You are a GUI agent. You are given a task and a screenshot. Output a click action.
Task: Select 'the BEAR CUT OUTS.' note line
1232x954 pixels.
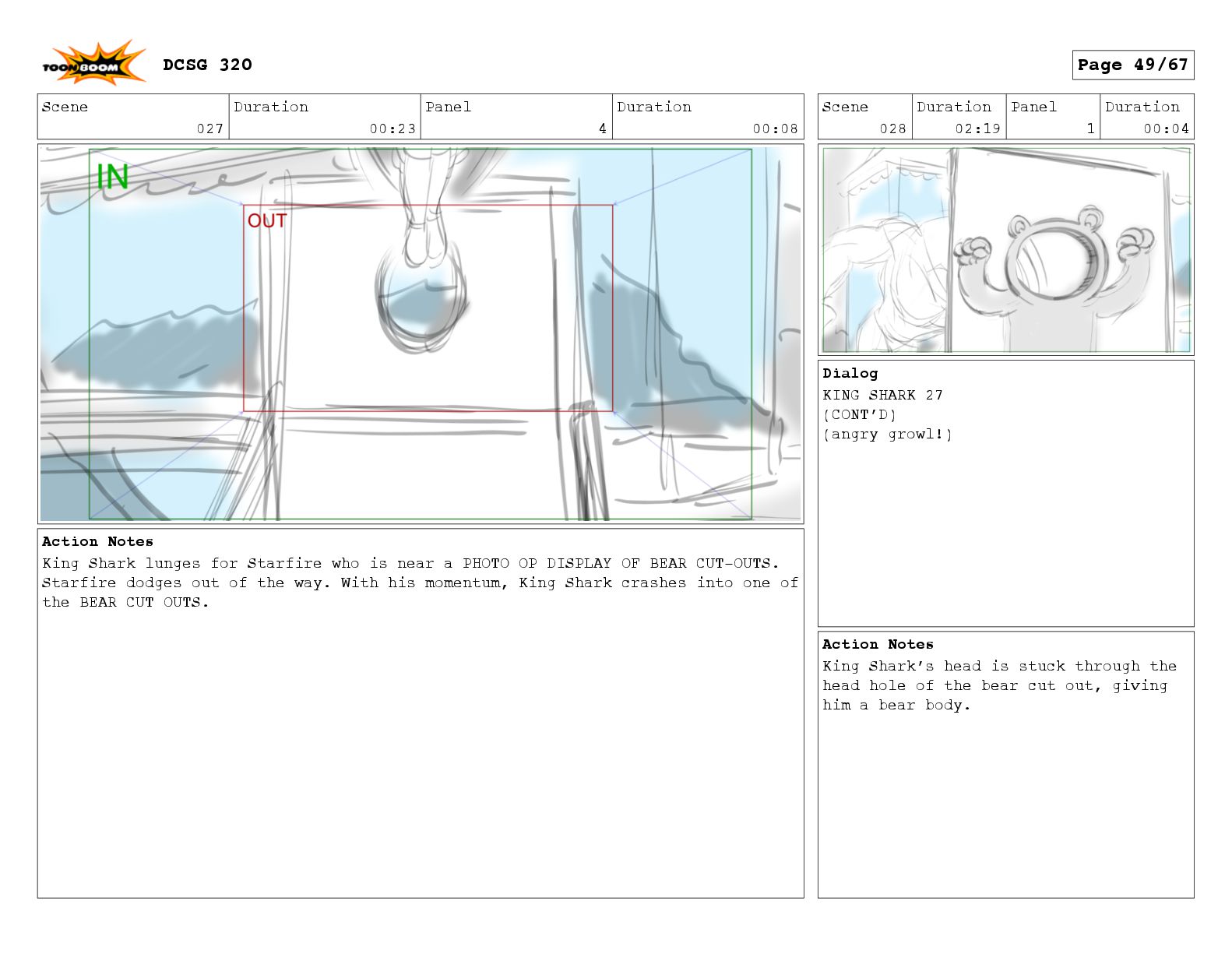click(x=125, y=602)
